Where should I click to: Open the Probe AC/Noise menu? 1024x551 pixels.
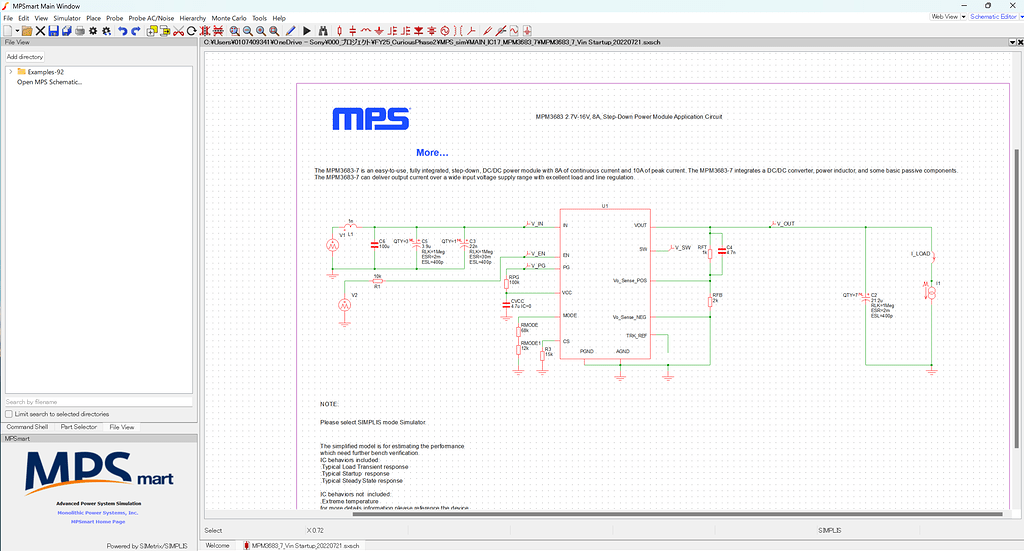[151, 18]
